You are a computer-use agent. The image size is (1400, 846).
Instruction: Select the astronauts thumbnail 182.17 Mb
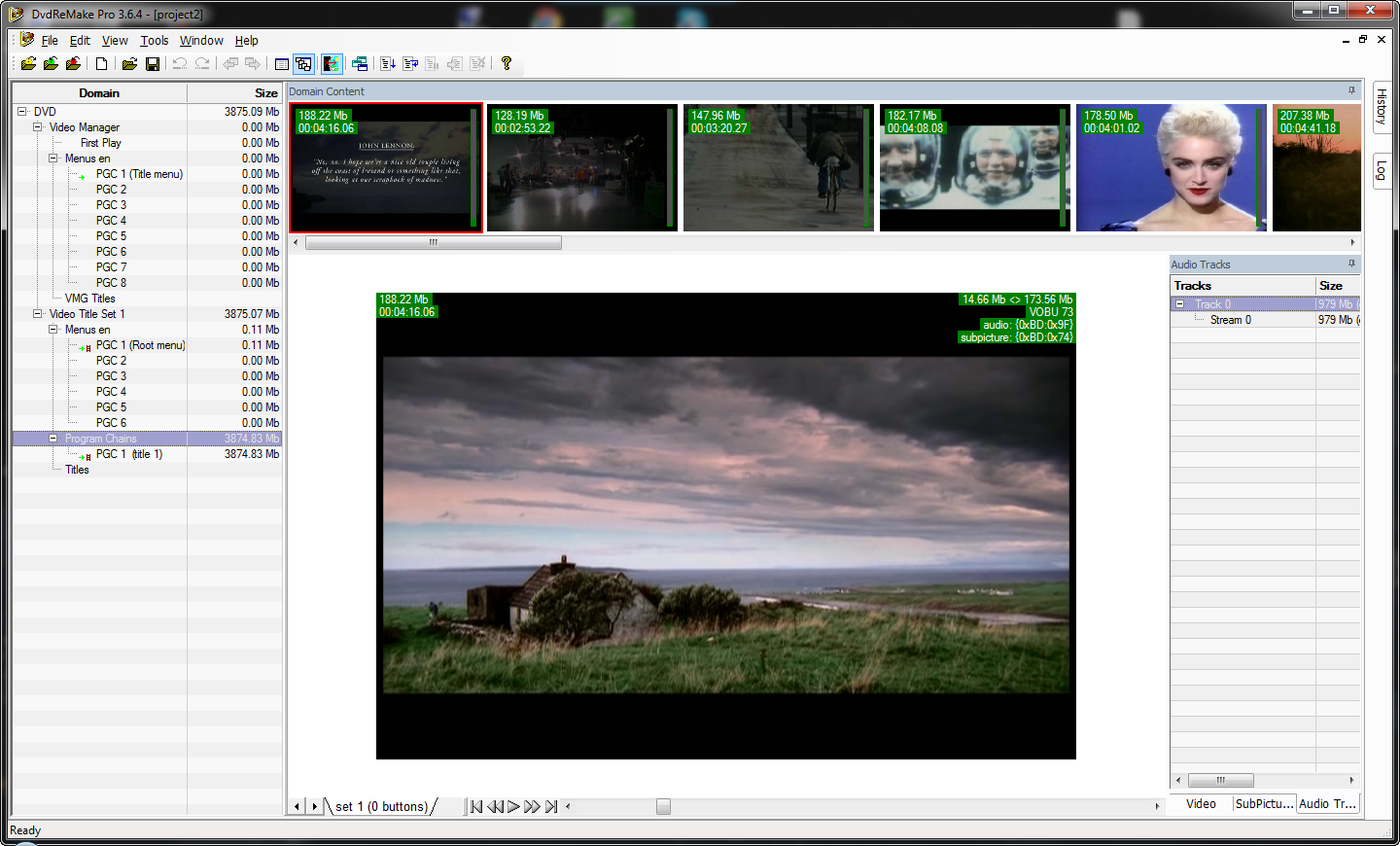974,168
